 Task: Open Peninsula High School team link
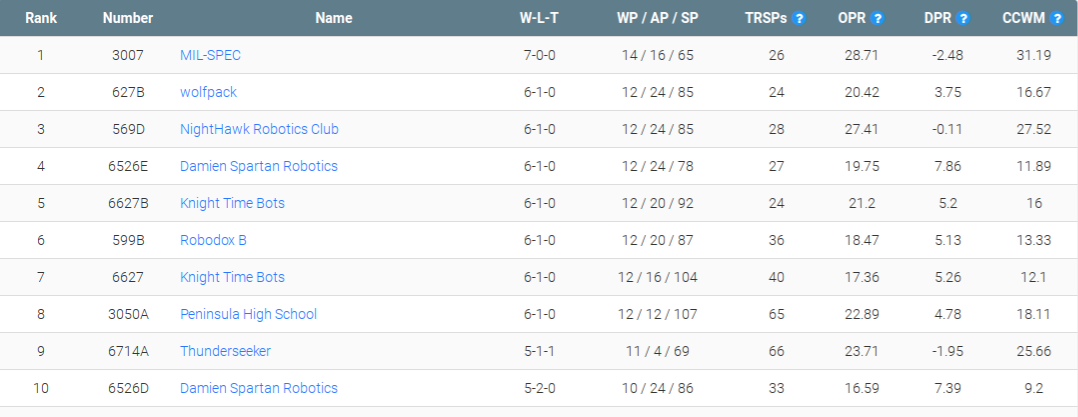click(248, 315)
